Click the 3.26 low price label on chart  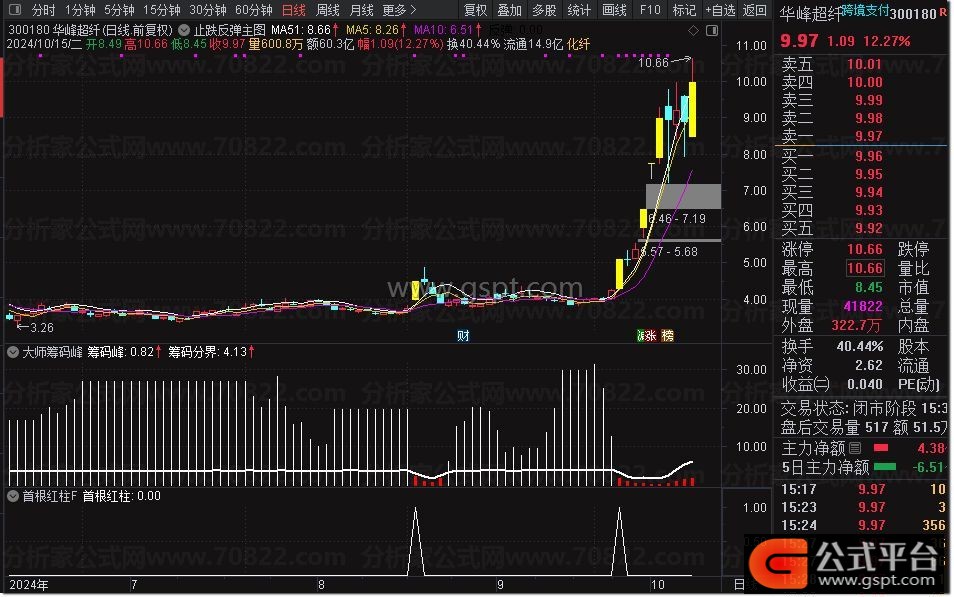(x=41, y=327)
